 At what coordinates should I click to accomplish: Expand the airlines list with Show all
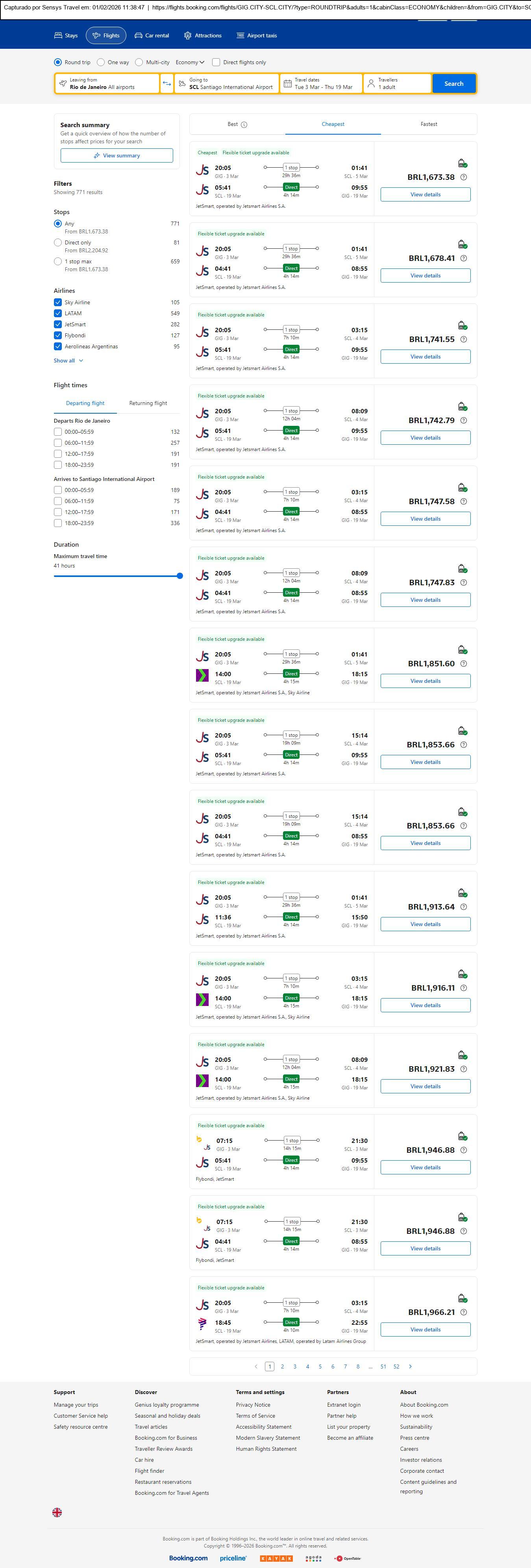(68, 361)
